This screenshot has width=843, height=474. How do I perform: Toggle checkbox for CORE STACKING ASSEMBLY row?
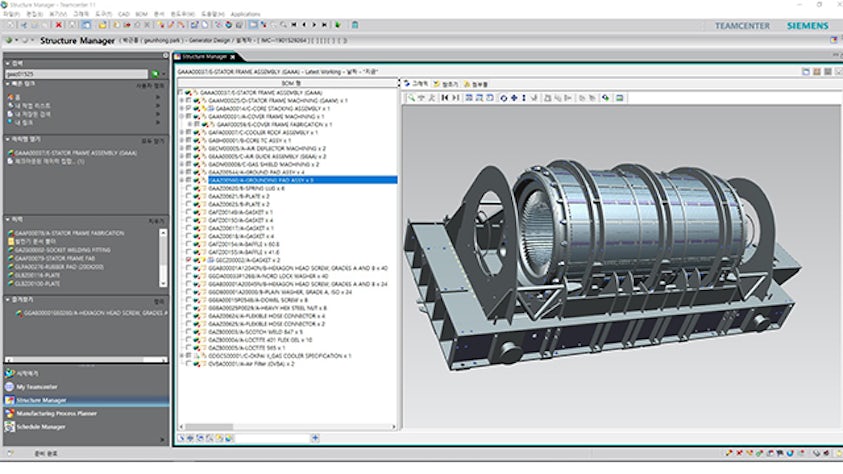click(x=188, y=109)
